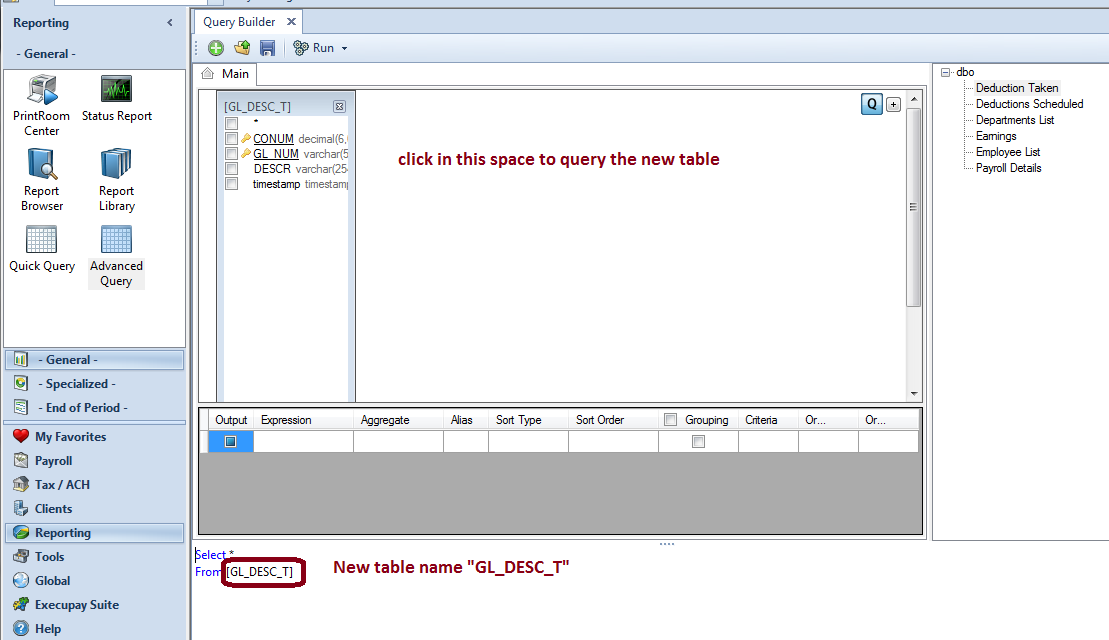Screen dimensions: 1109x640
Task: Tick the timestamp column checkbox
Action: pyautogui.click(x=232, y=184)
